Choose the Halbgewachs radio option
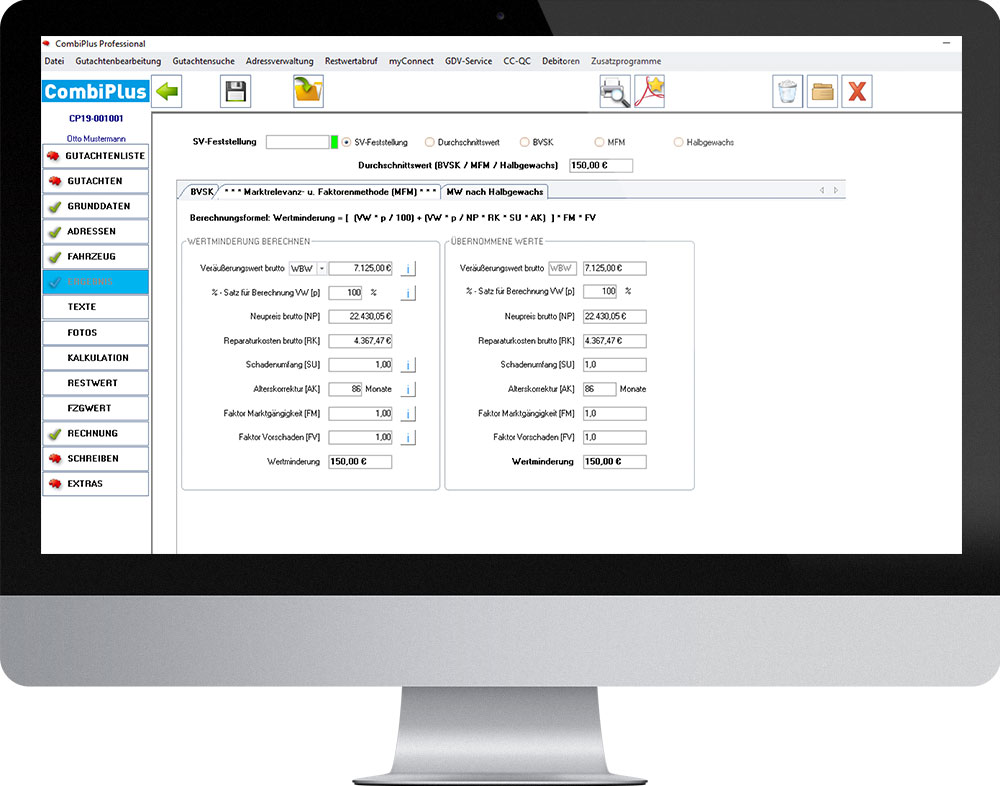 pos(679,143)
